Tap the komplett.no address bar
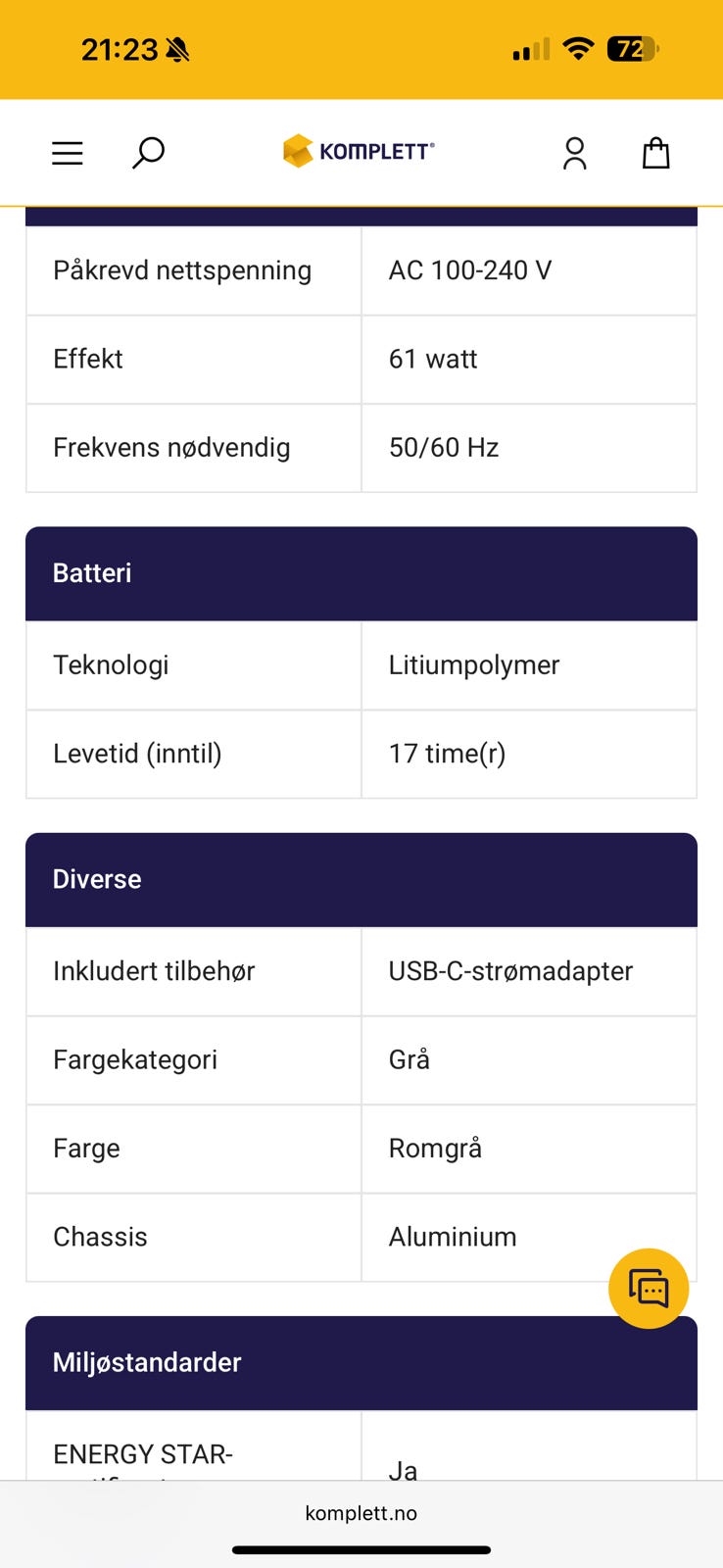723x1568 pixels. click(x=361, y=1513)
